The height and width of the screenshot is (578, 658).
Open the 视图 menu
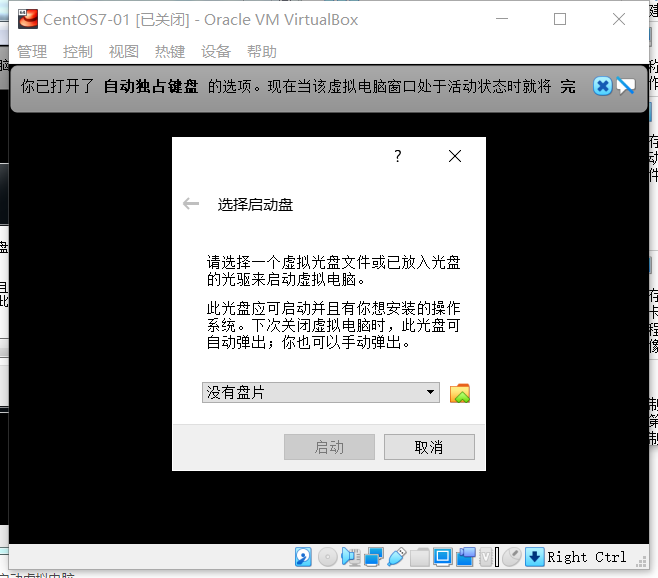pos(124,52)
